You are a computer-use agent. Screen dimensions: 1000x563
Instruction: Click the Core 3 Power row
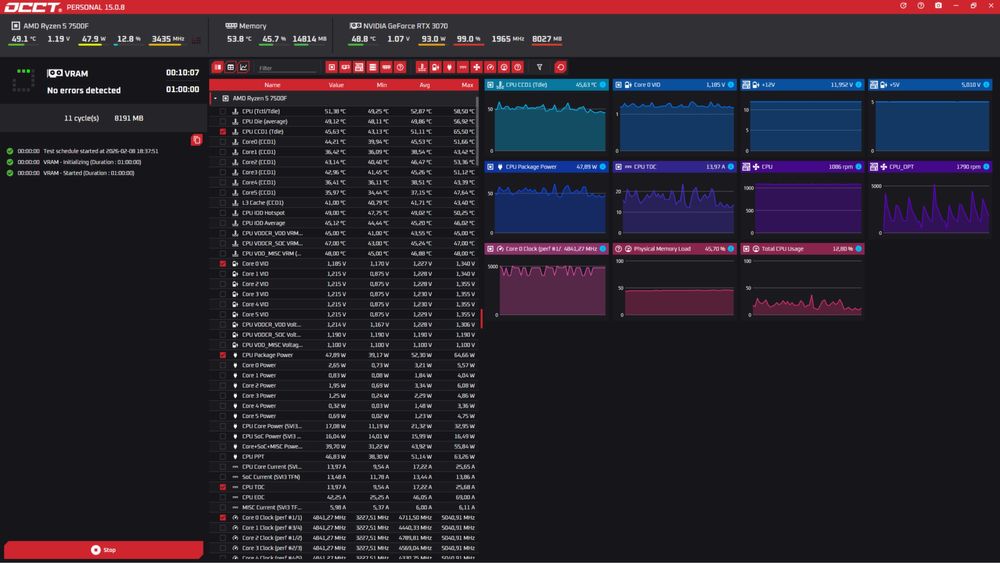pyautogui.click(x=343, y=396)
